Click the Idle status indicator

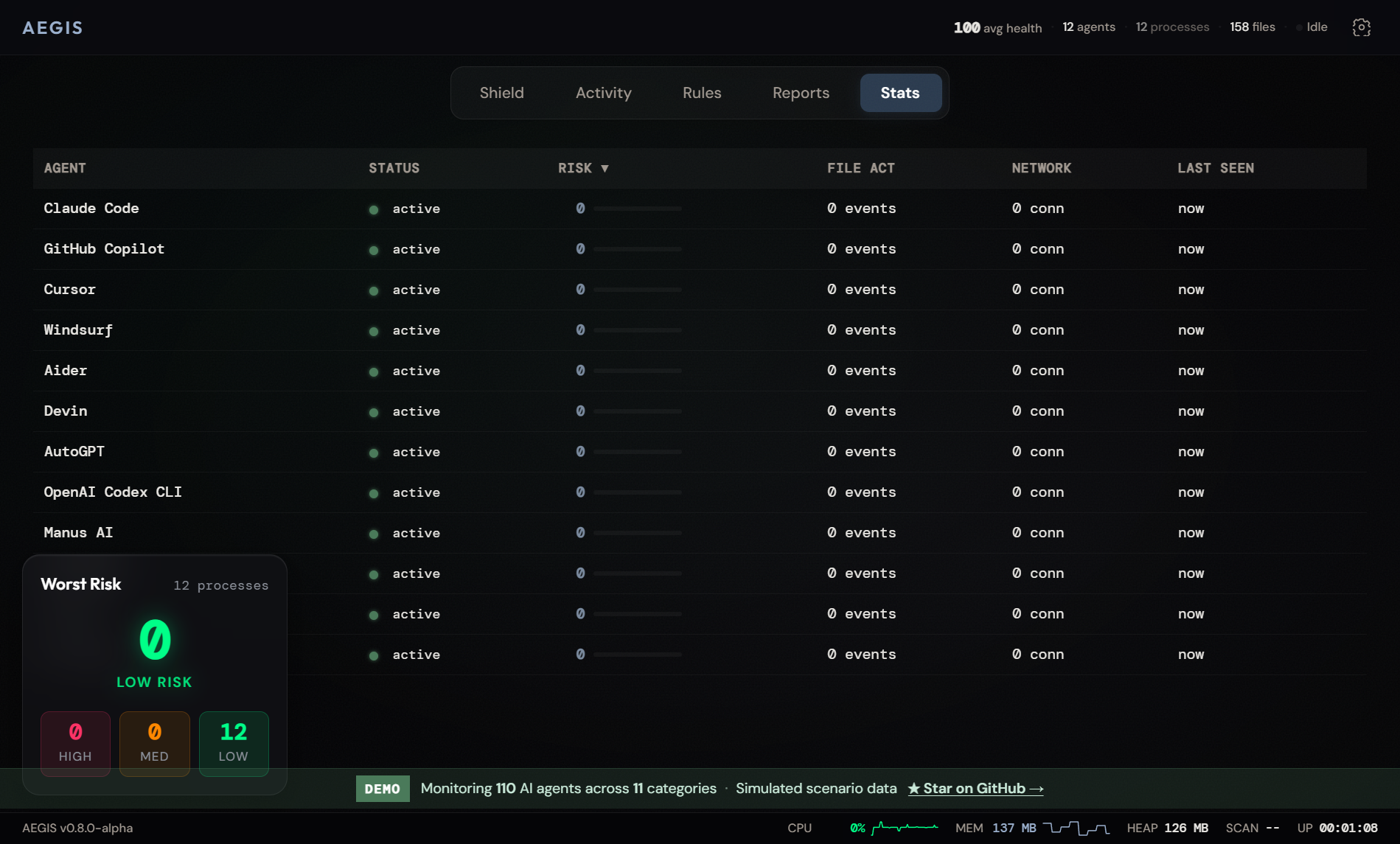pyautogui.click(x=1312, y=27)
